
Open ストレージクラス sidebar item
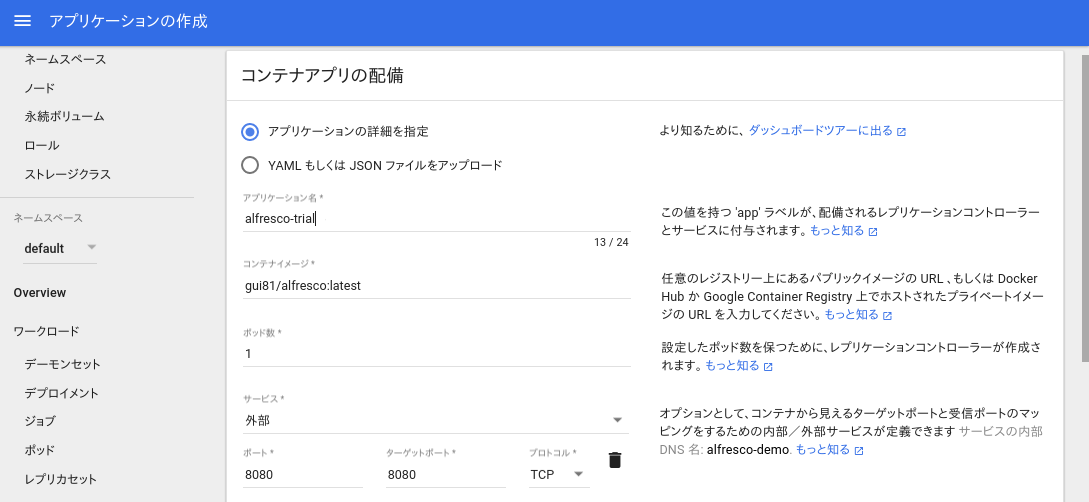tap(67, 174)
